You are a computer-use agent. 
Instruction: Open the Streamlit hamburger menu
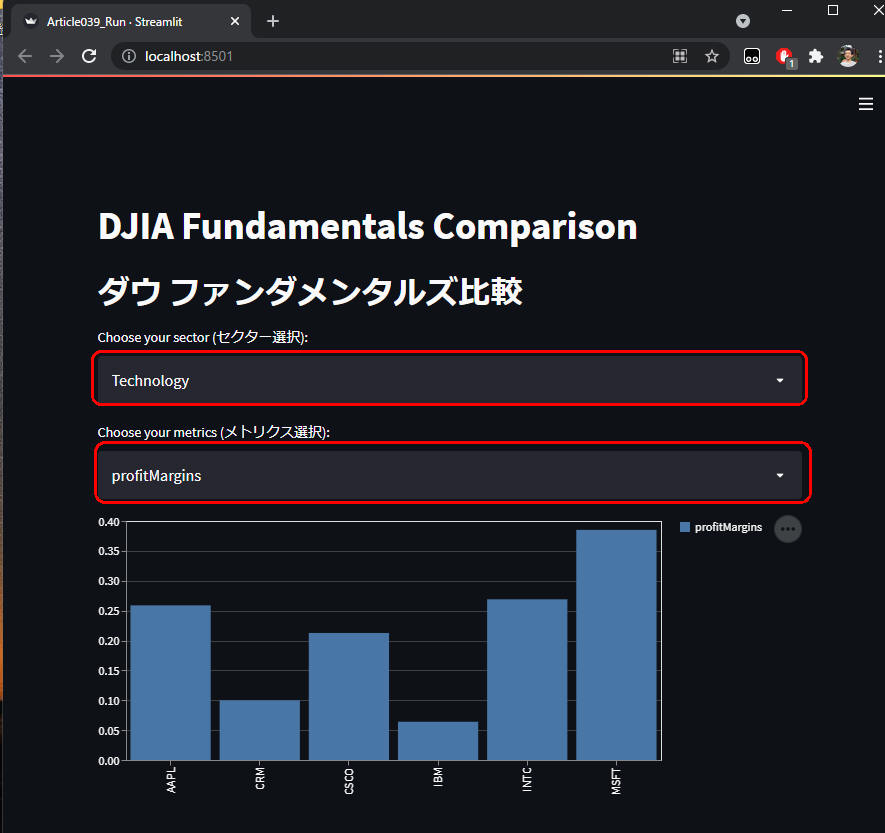click(865, 104)
